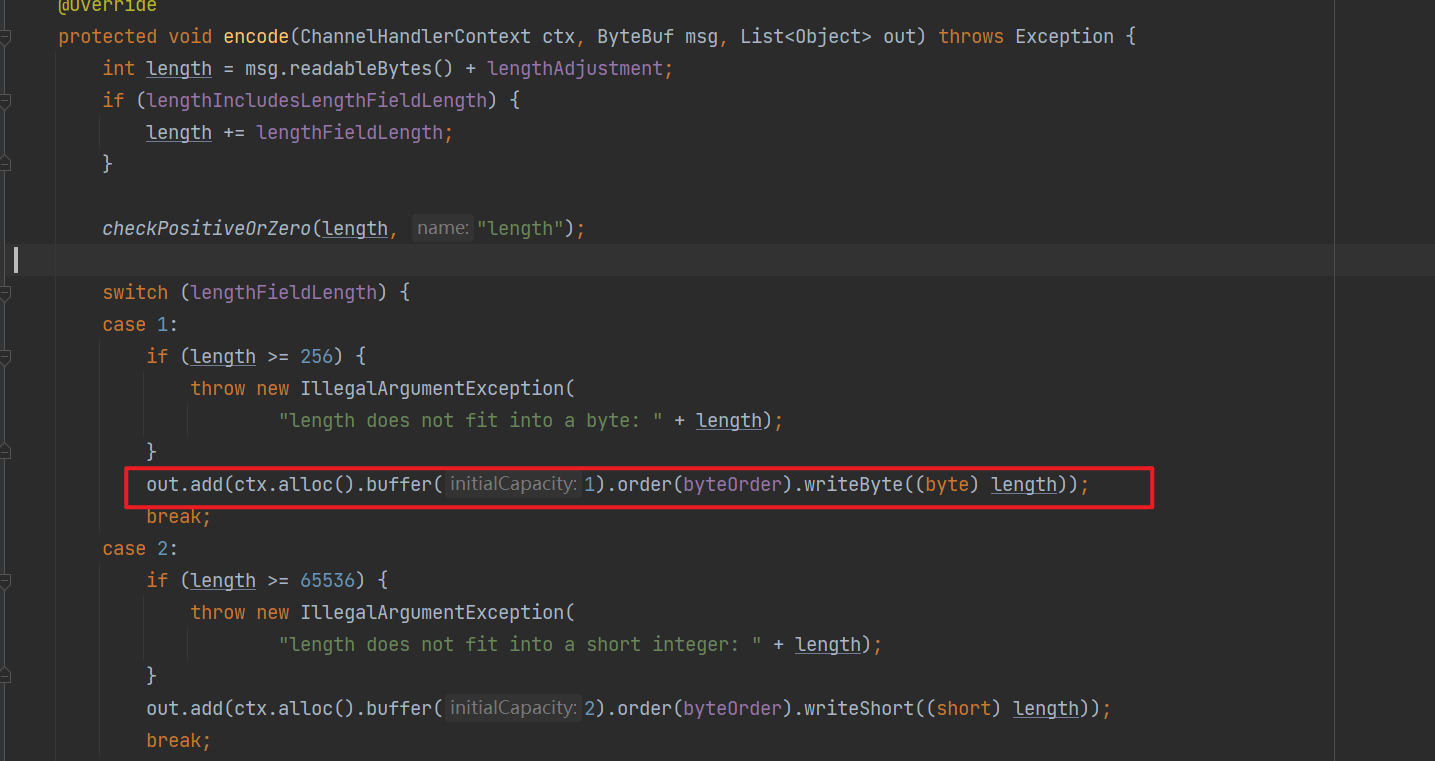Click lengthFieldLength inside the switch parentheses

(x=283, y=293)
